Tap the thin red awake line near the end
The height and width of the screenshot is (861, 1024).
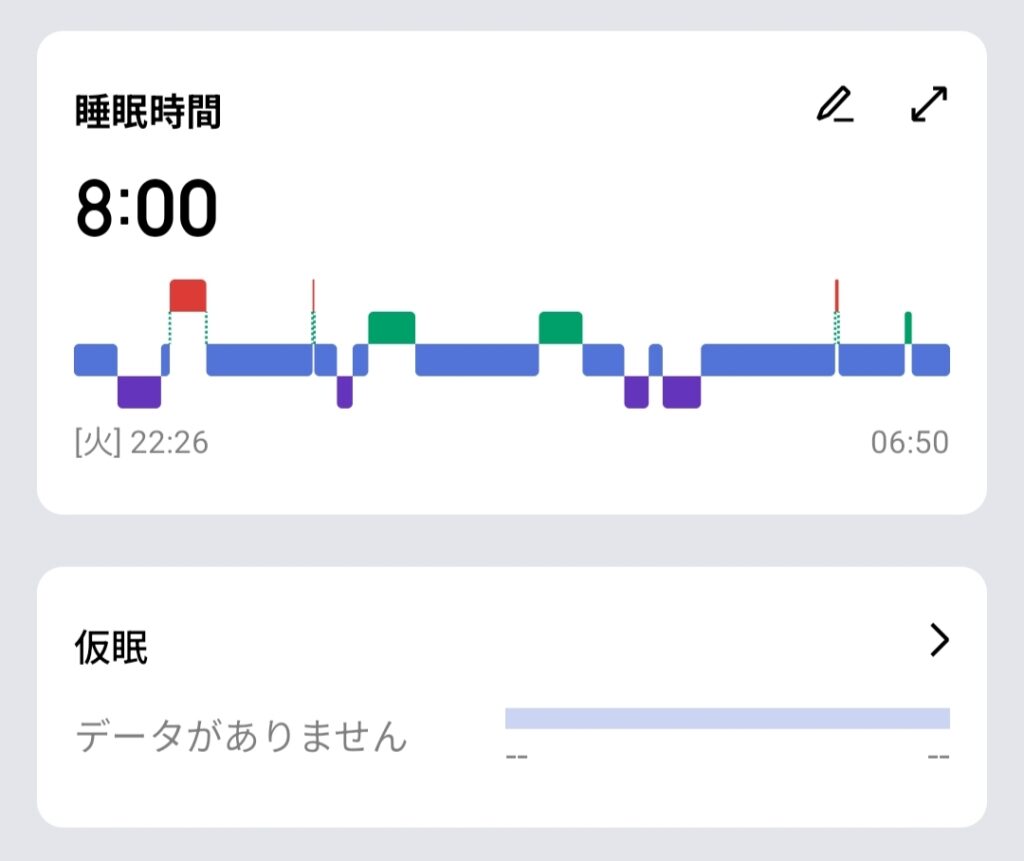tap(837, 295)
